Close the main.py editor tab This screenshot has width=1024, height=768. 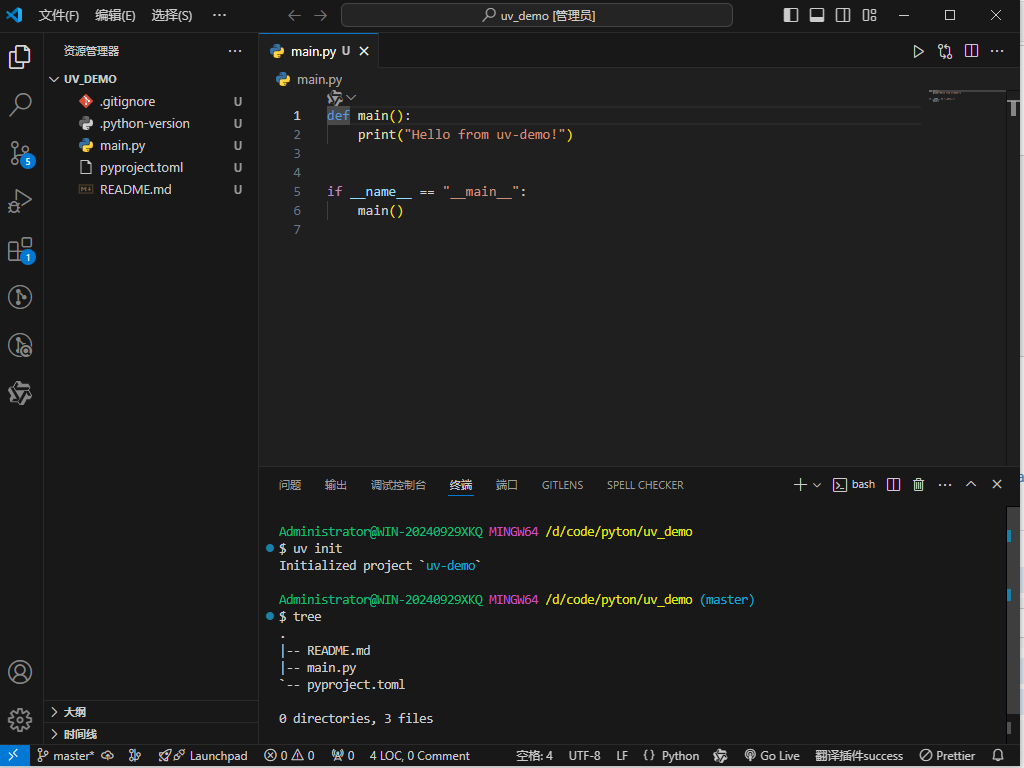point(364,51)
